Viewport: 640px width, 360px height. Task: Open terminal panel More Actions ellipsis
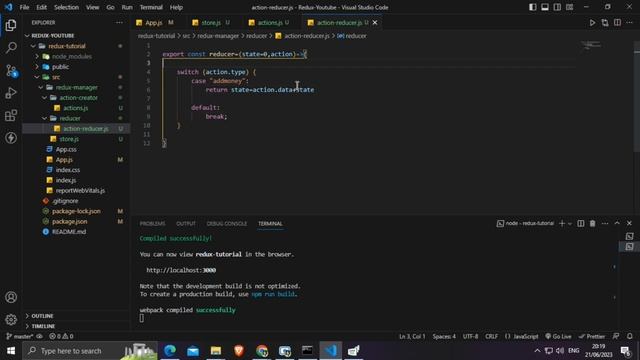(x=605, y=223)
